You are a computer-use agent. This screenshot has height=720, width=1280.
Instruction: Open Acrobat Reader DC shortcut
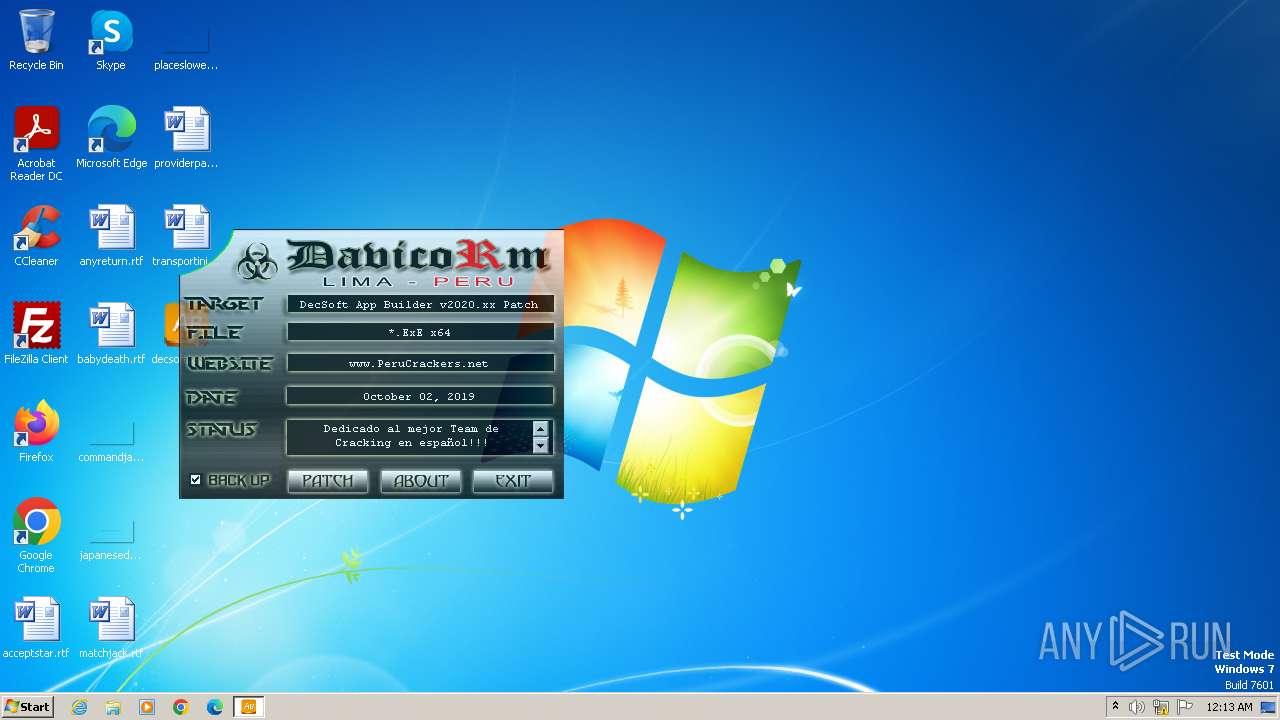36,144
